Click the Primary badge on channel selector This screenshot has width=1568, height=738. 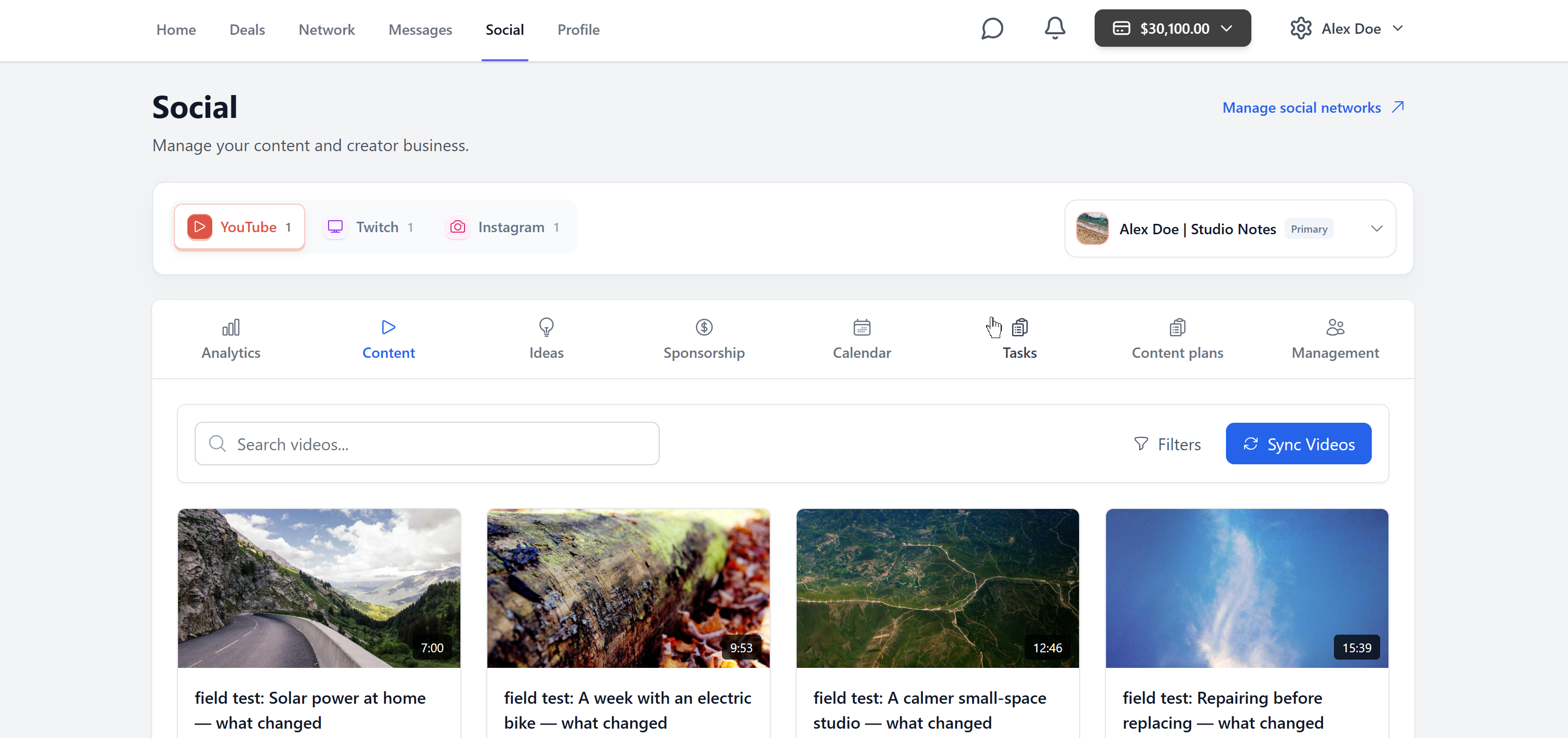(1308, 229)
